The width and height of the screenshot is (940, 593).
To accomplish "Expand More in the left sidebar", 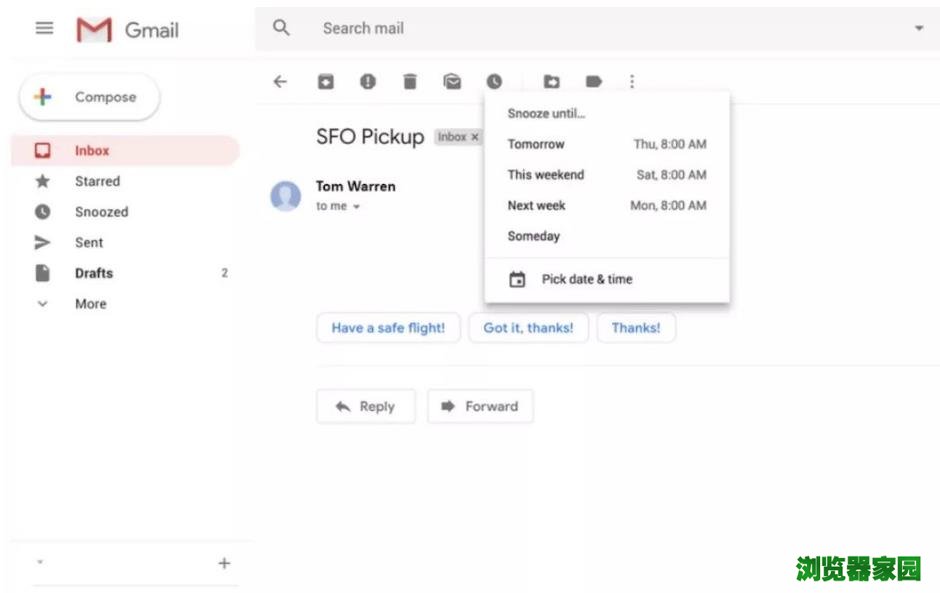I will [90, 304].
